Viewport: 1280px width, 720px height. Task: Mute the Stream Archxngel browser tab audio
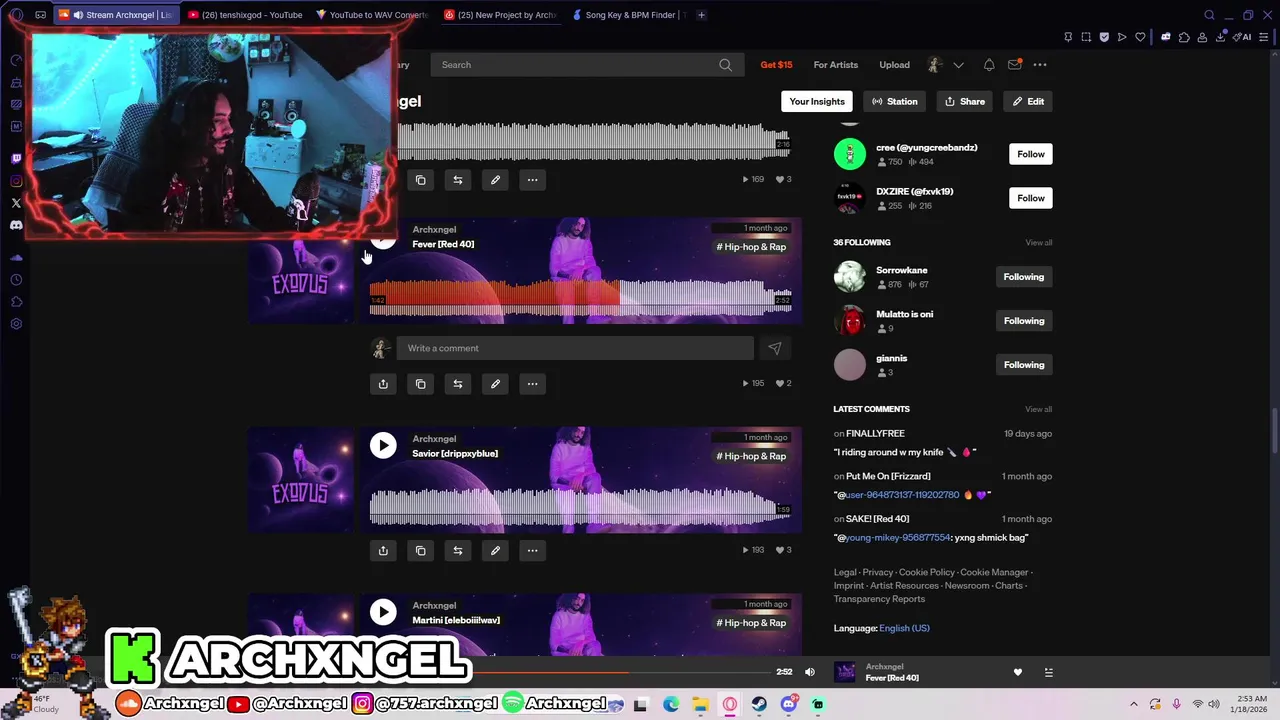(x=78, y=15)
